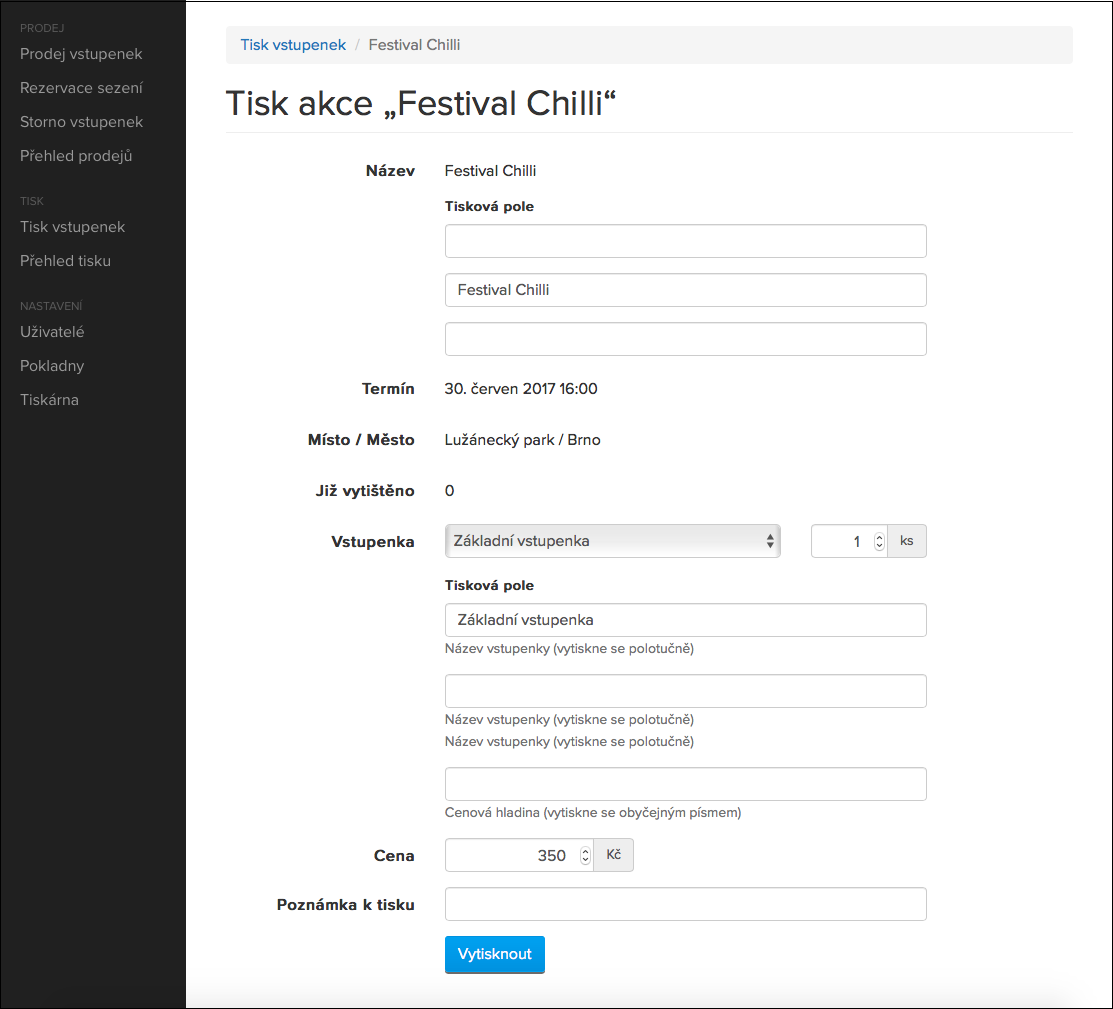Image resolution: width=1113 pixels, height=1009 pixels.
Task: Select Tisk vstupenek in sidebar
Action: (x=72, y=227)
